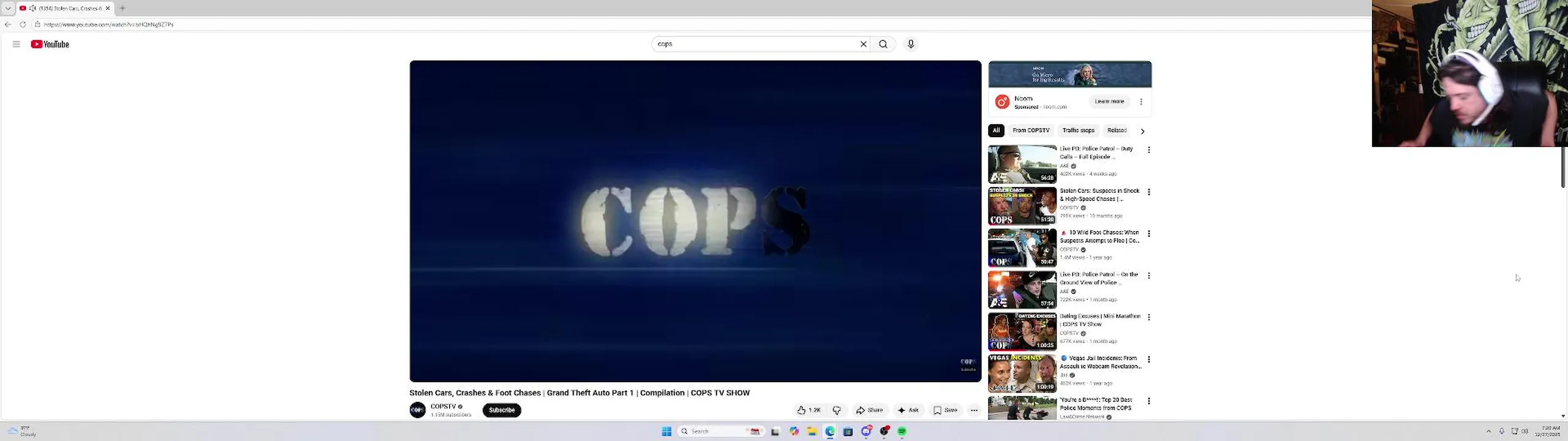This screenshot has height=441, width=1568.
Task: Close the Stolen Cars YouTube tab
Action: (x=108, y=8)
